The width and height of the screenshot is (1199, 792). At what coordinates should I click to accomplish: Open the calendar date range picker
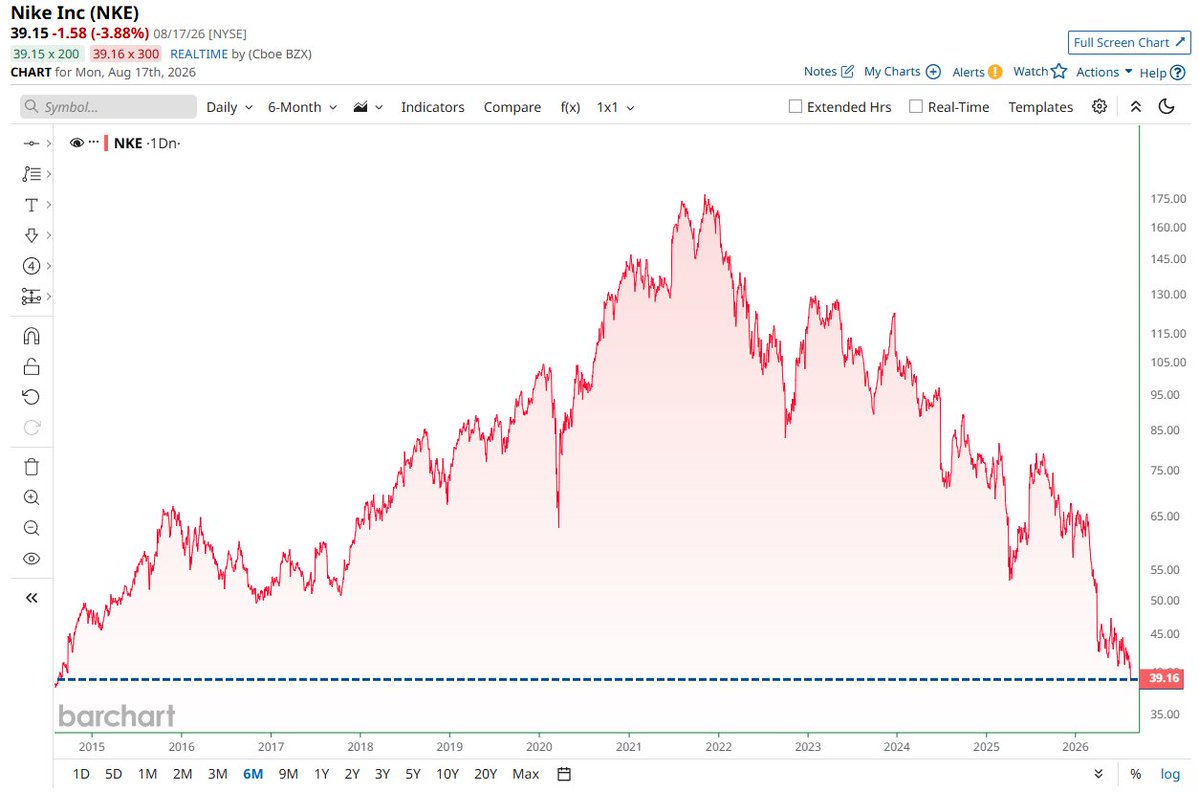pos(564,774)
